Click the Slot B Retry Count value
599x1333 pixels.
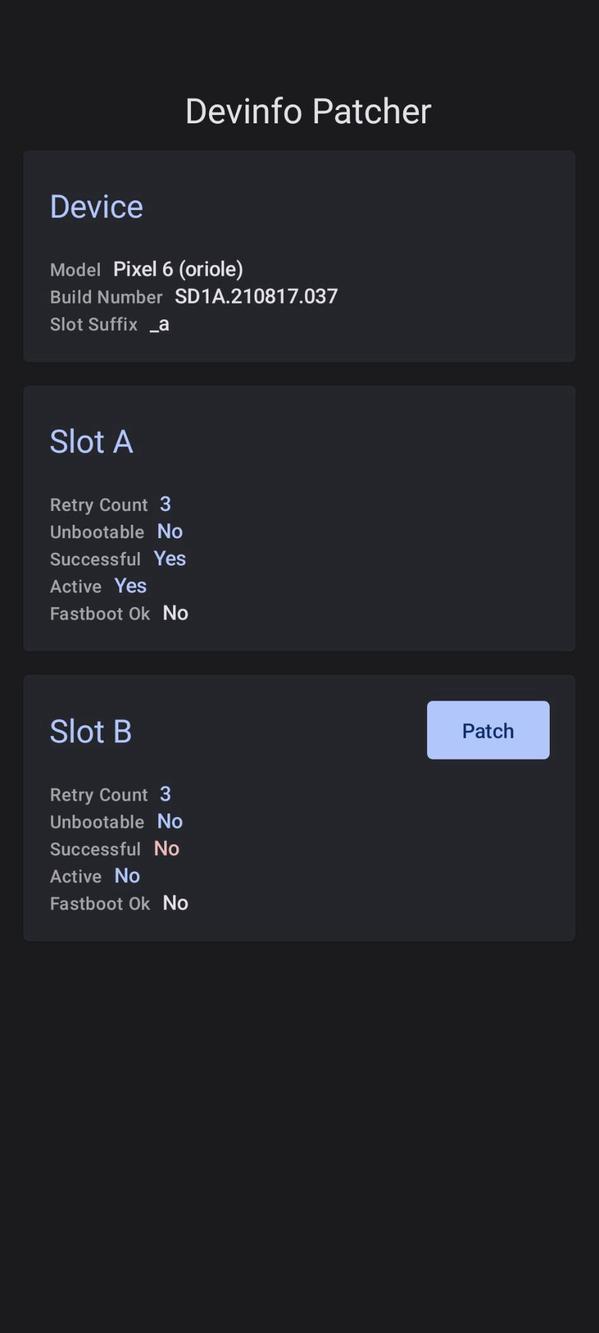coord(164,794)
